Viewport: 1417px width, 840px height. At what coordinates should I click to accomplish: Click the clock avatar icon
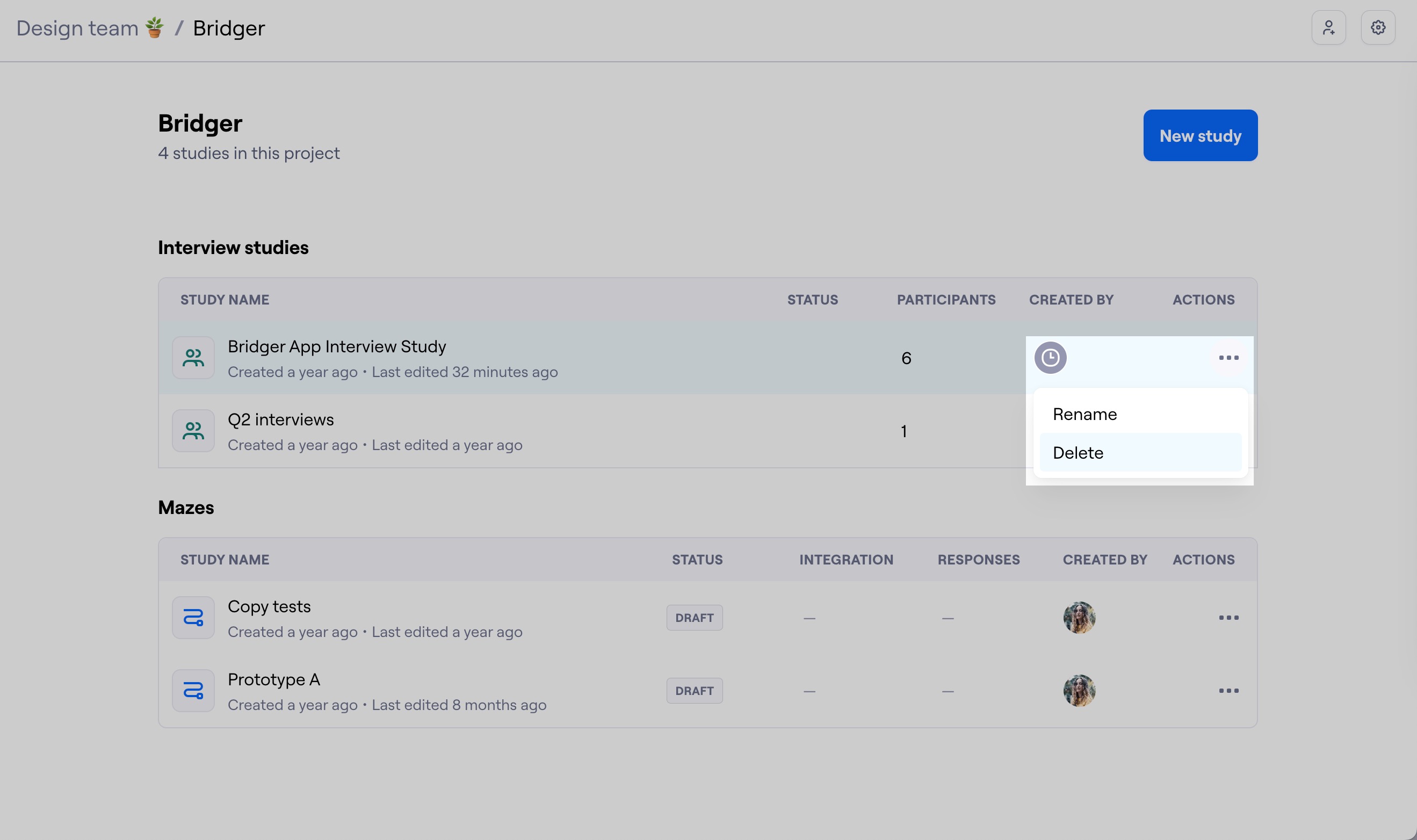pos(1050,358)
